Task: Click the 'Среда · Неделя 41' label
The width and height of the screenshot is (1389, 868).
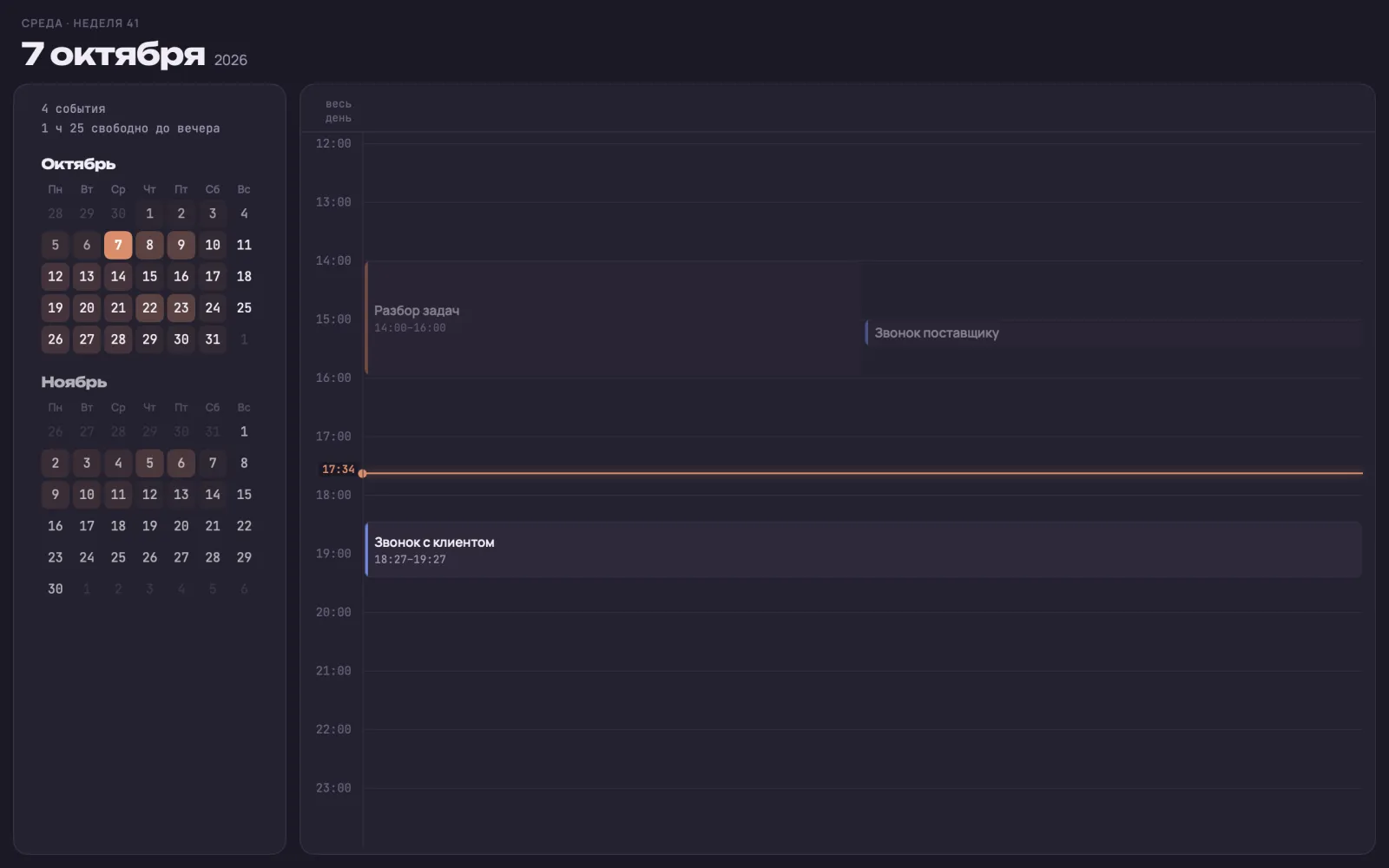Action: tap(80, 23)
